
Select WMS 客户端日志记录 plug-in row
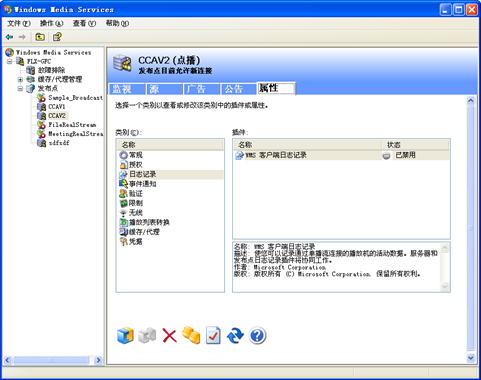[x=341, y=155]
